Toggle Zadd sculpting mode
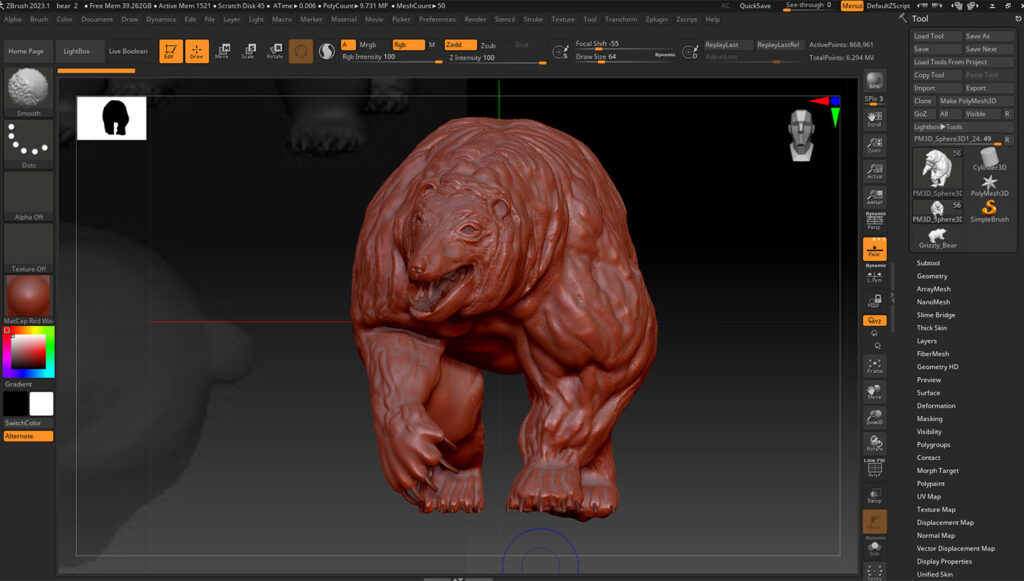 click(463, 44)
